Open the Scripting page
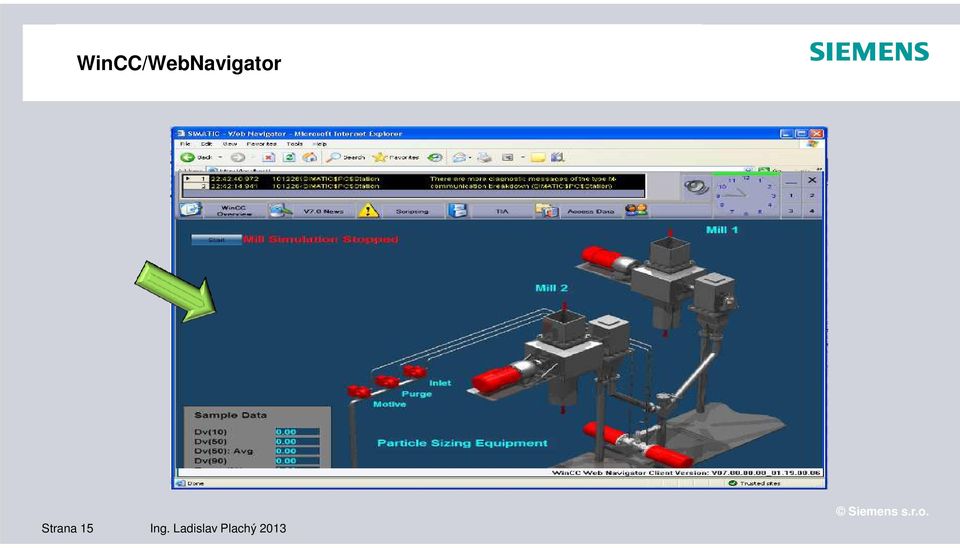Screen dimensions: 960x548 pyautogui.click(x=412, y=211)
